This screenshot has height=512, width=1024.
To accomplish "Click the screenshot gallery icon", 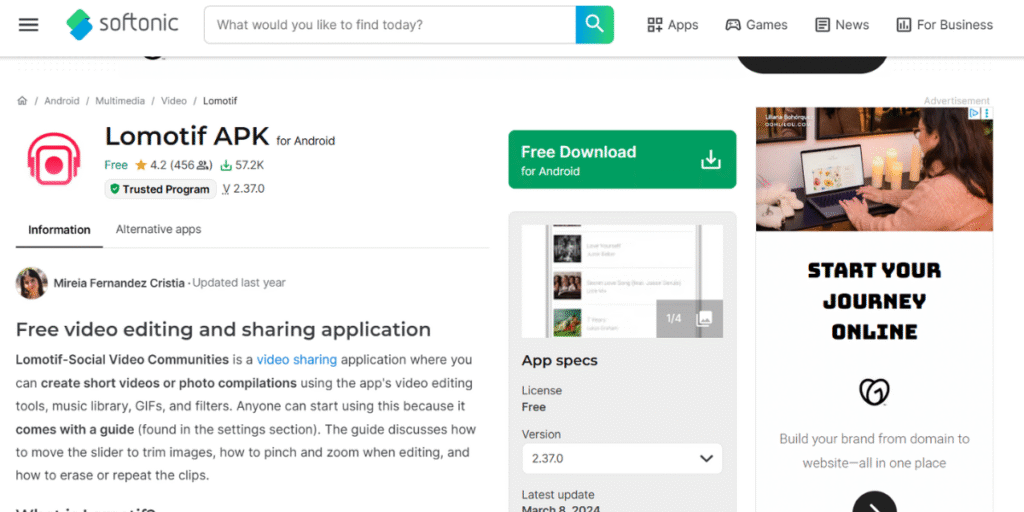I will coord(704,318).
